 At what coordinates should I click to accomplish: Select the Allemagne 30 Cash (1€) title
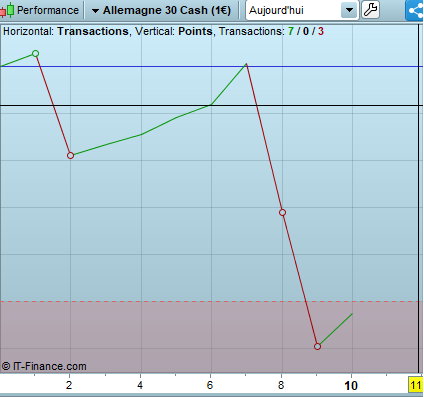(167, 10)
